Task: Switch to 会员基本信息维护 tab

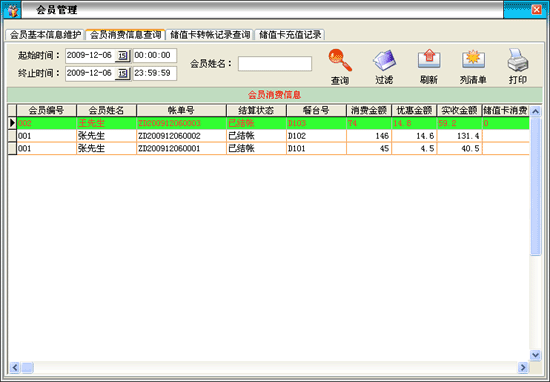Action: [x=45, y=35]
